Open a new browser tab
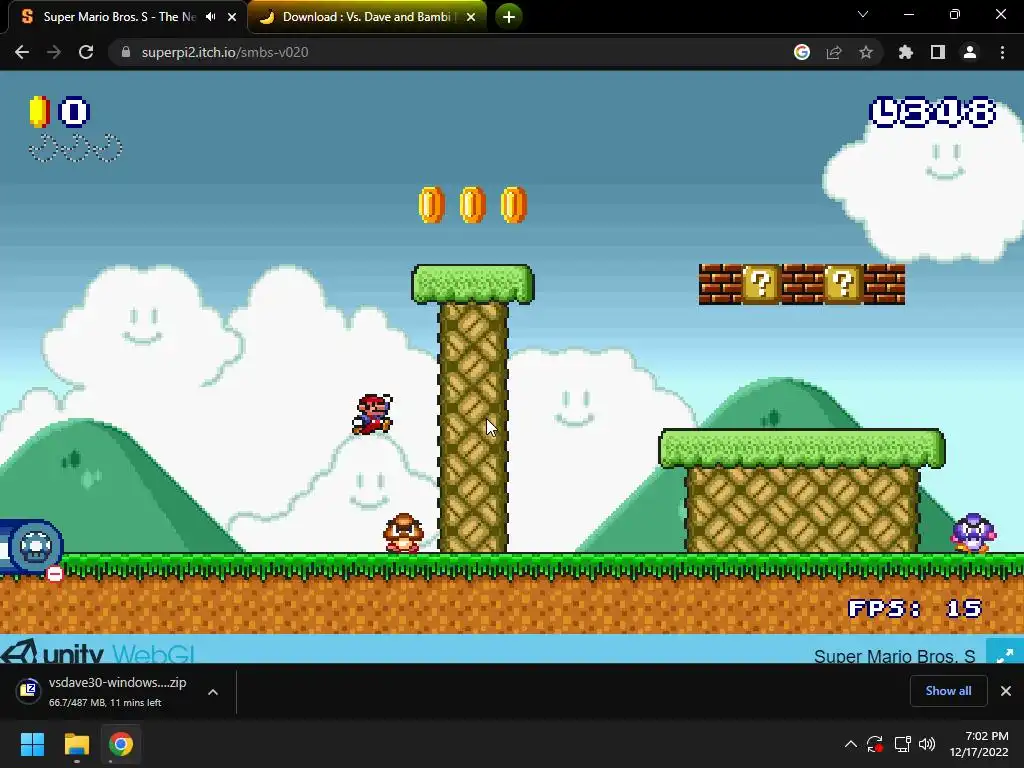The width and height of the screenshot is (1024, 768). (x=509, y=16)
